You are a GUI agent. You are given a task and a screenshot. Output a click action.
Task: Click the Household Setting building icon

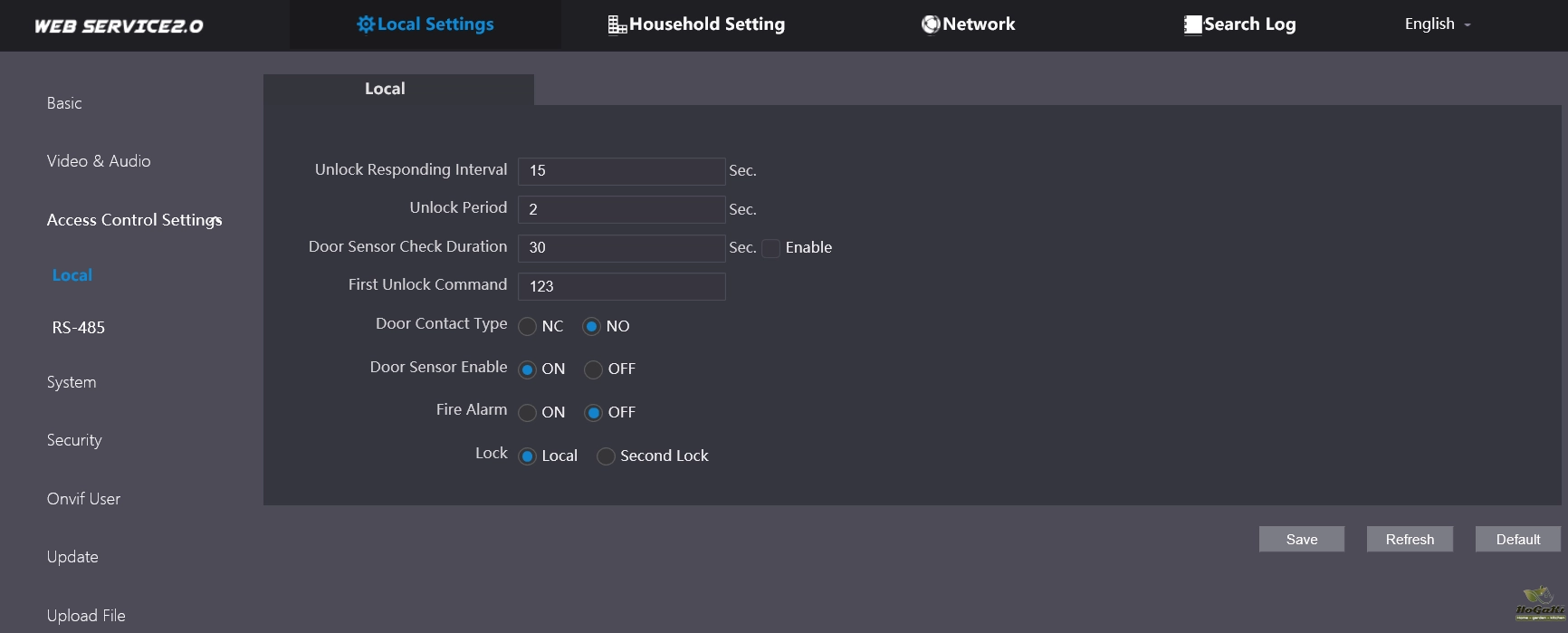coord(617,25)
